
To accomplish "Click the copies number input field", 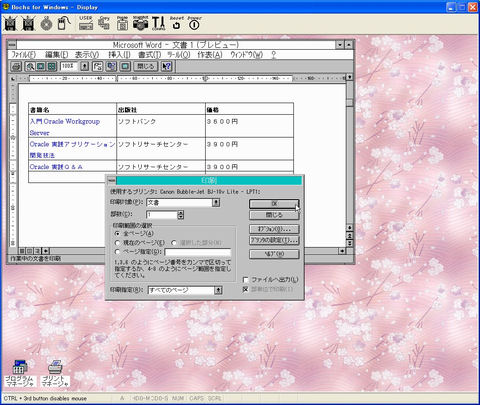I will (162, 215).
